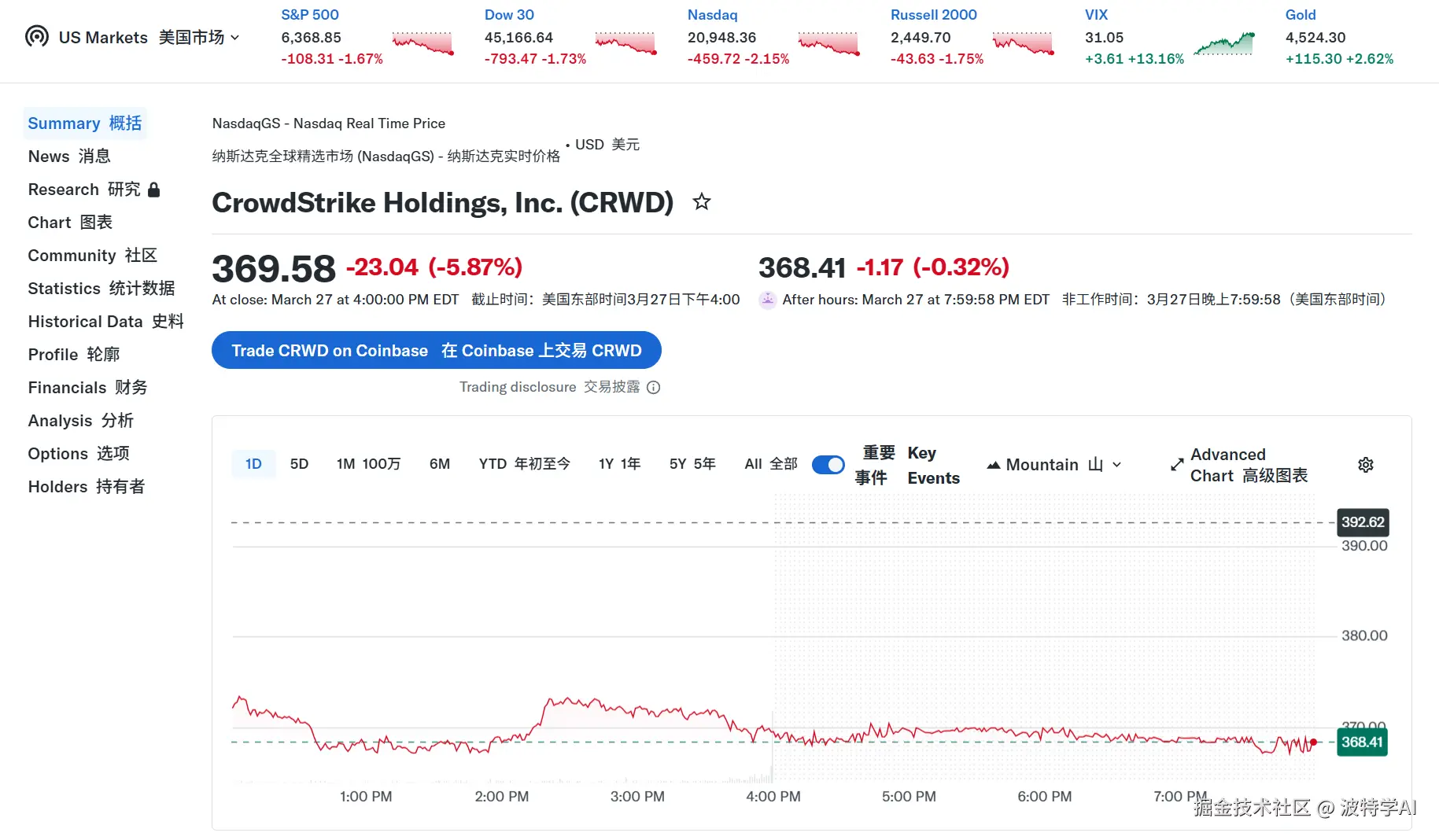The width and height of the screenshot is (1439, 840).
Task: Go to Historical Data page
Action: point(105,322)
